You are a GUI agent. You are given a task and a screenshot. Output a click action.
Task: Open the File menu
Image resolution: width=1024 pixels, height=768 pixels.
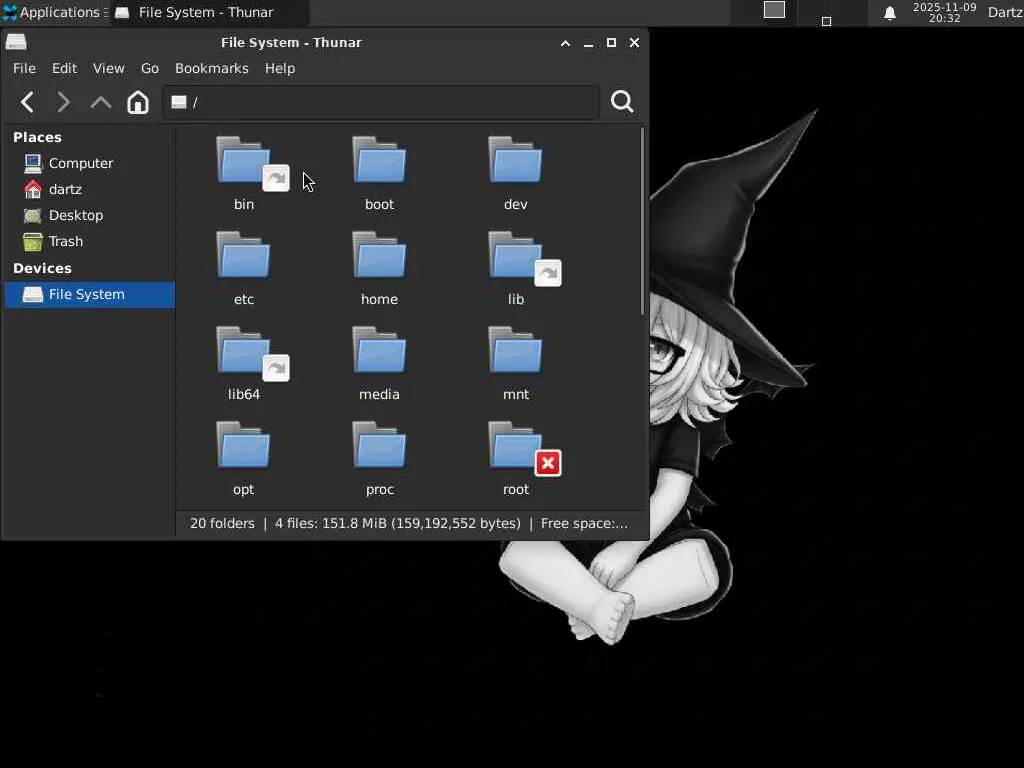tap(24, 69)
